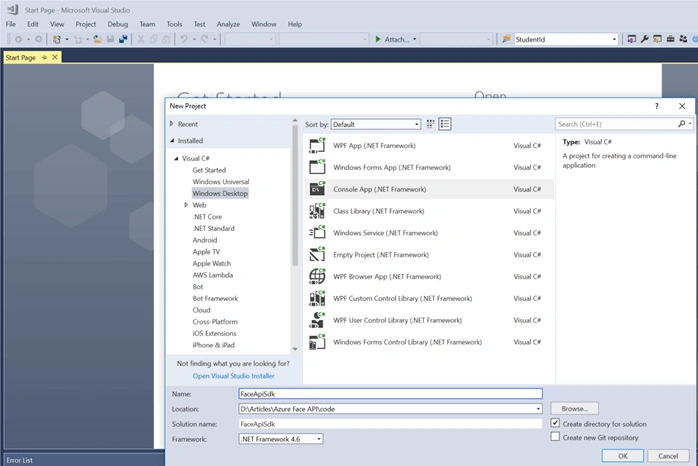Viewport: 698px width, 466px height.
Task: Select the Empty Project template icon
Action: pos(317,255)
